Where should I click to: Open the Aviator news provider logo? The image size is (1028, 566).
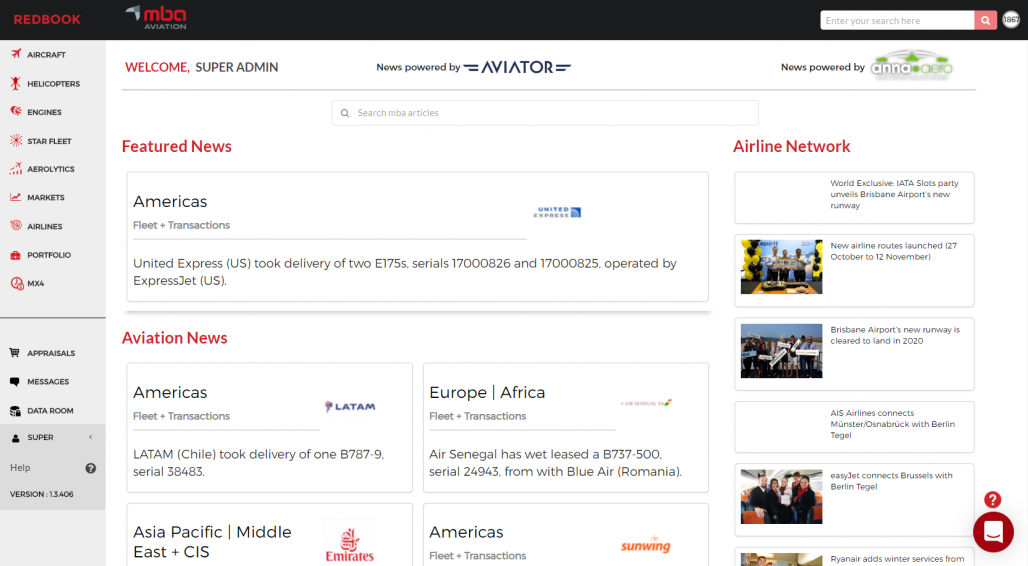click(517, 67)
